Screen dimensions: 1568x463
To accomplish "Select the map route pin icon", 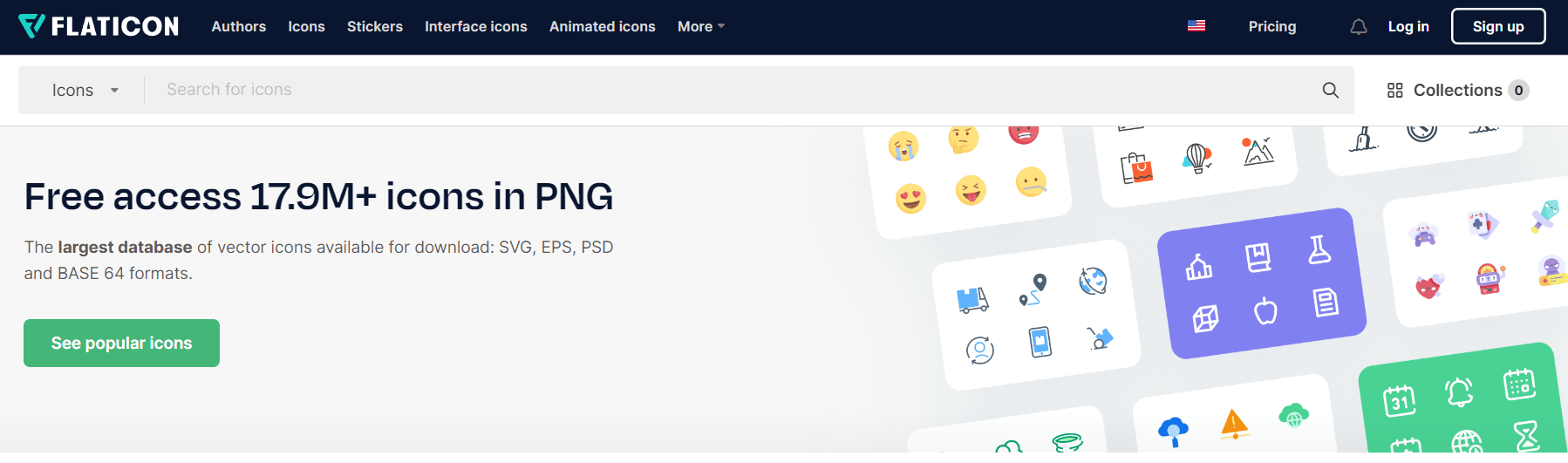I will point(1033,290).
